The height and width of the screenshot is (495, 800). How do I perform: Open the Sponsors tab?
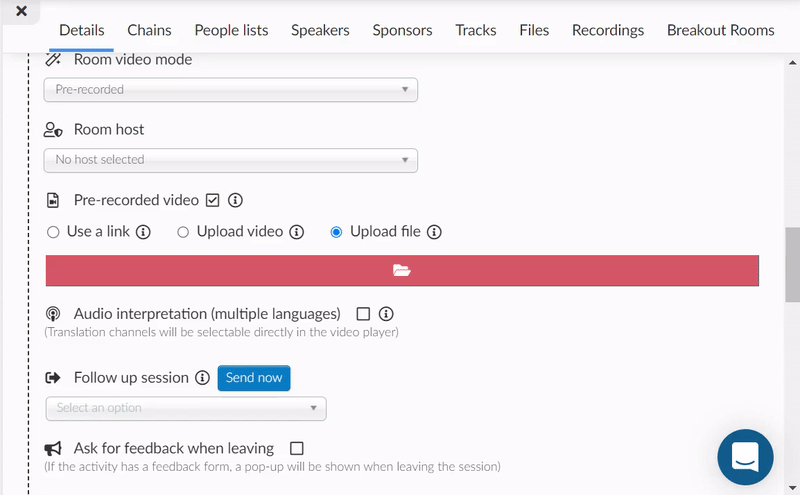click(x=402, y=30)
